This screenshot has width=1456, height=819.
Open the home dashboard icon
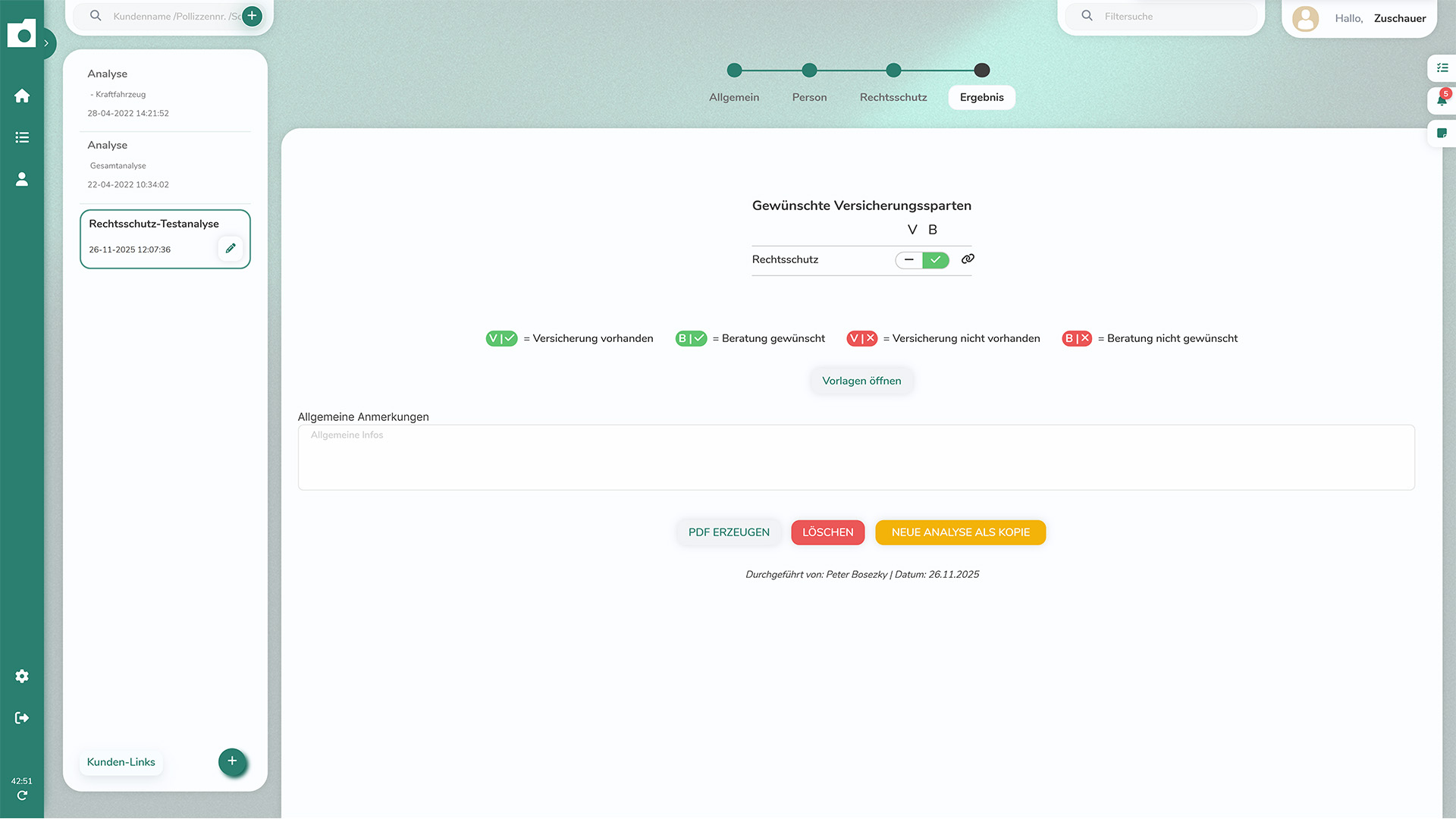pos(22,96)
